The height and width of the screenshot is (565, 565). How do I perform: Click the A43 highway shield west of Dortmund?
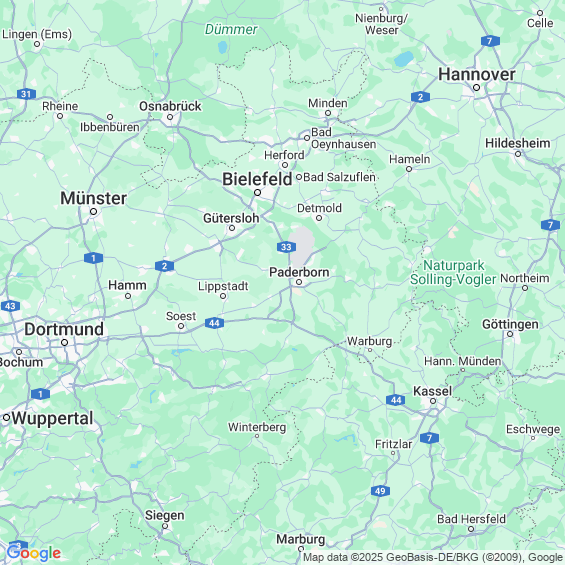[x=10, y=306]
